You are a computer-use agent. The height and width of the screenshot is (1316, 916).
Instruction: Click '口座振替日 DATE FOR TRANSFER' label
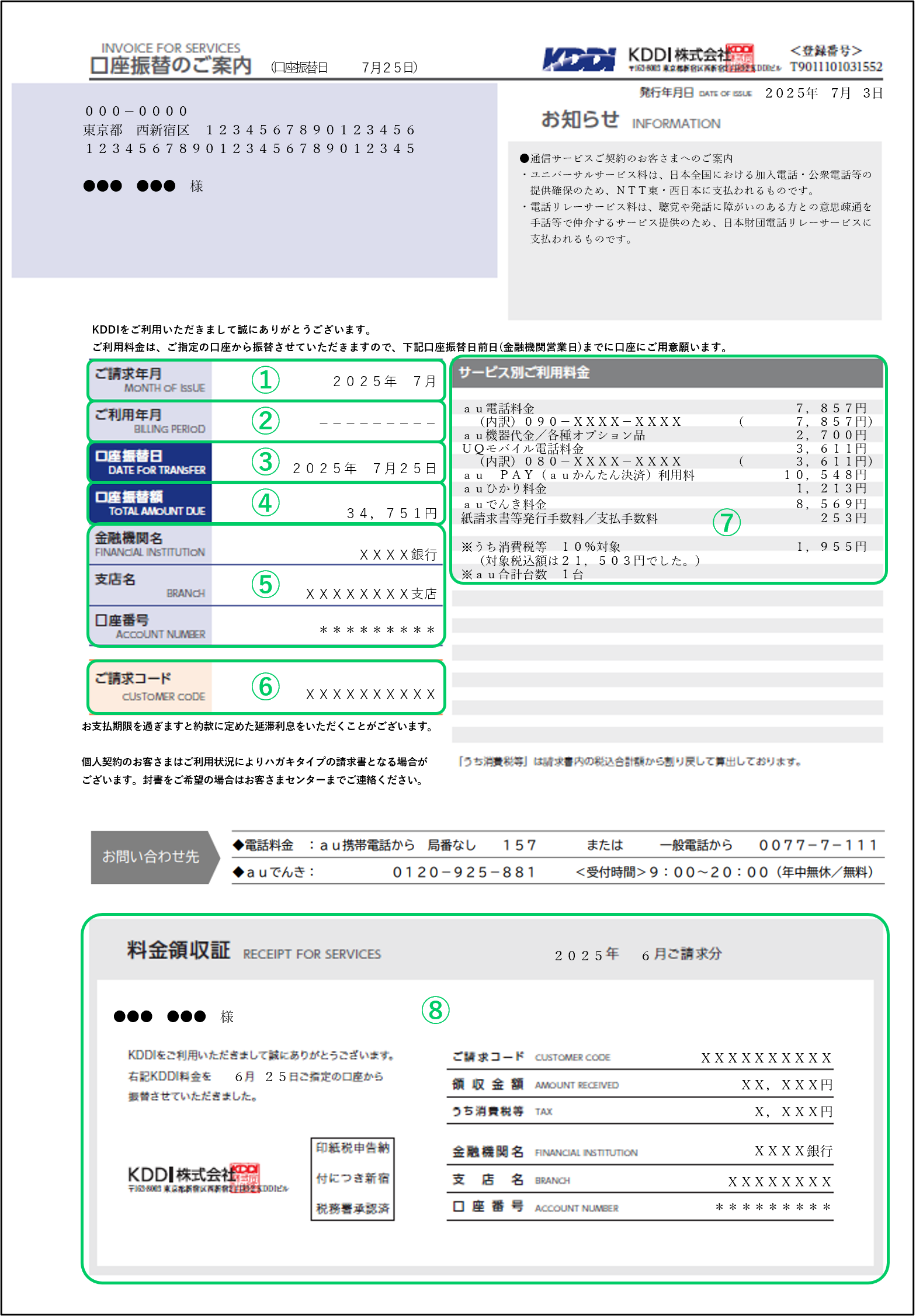point(150,462)
